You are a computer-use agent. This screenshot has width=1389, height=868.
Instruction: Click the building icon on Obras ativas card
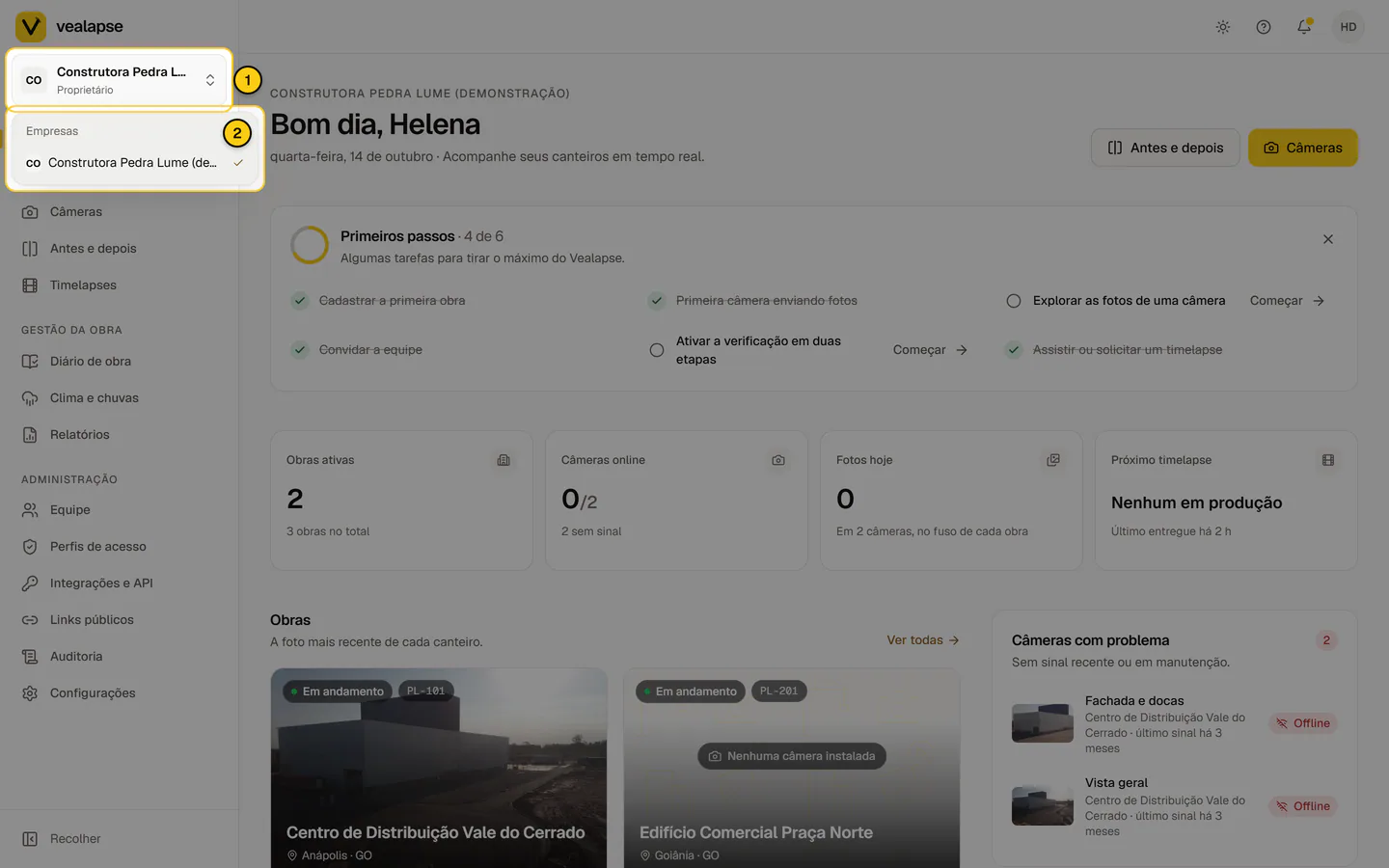click(504, 460)
